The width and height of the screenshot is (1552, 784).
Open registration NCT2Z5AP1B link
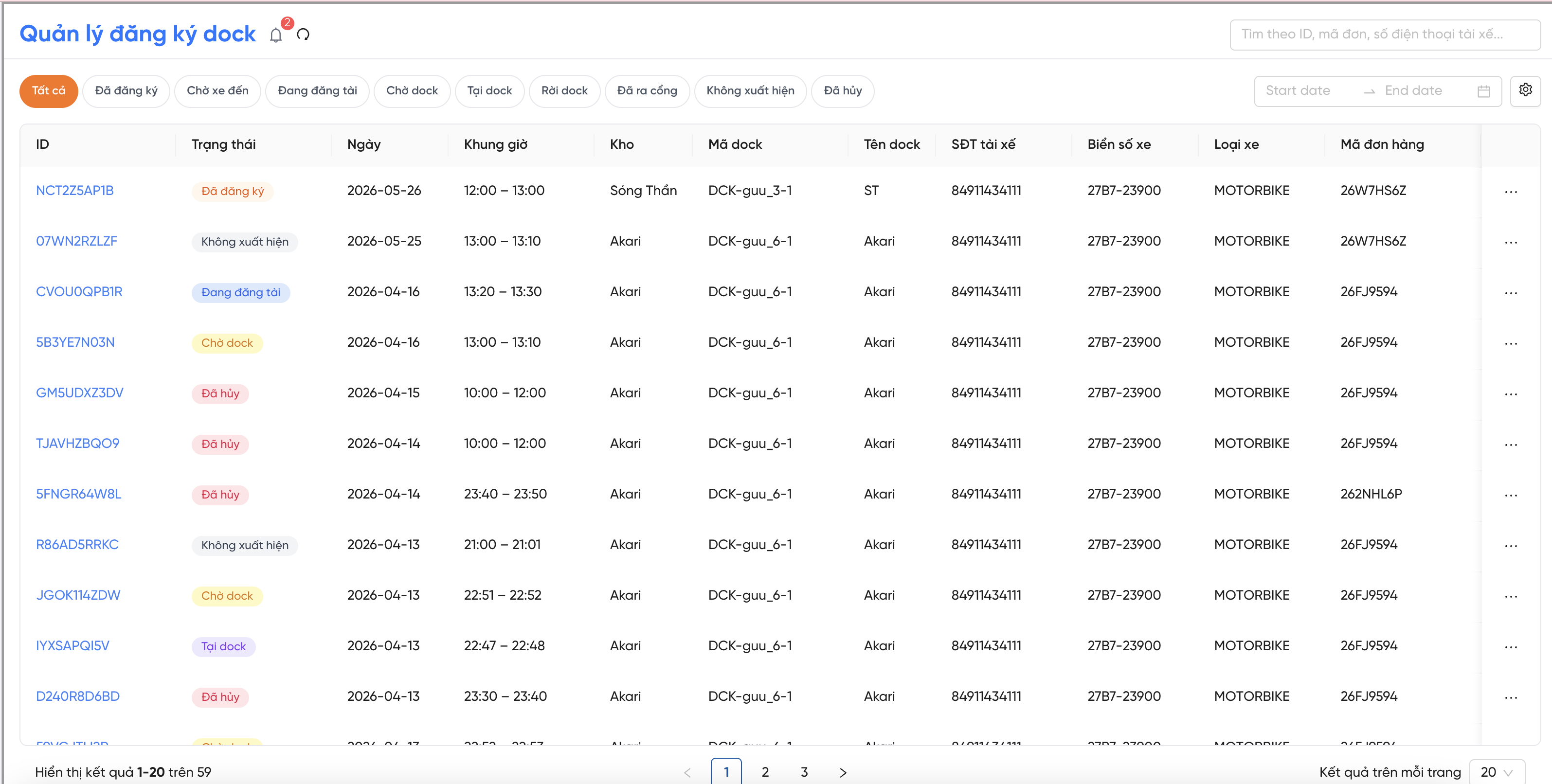75,191
